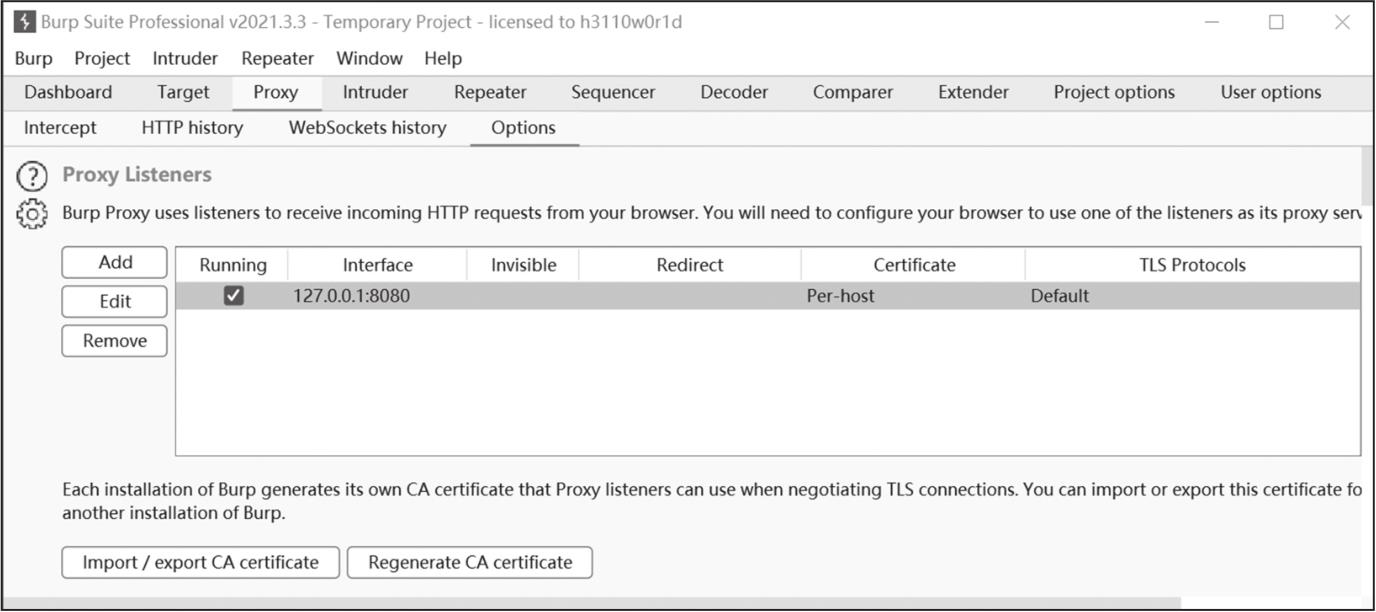Select the Default TLS protocols cell

pos(1193,296)
